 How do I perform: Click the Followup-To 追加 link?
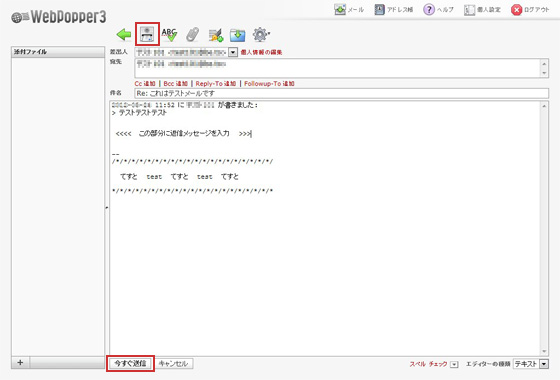[269, 84]
